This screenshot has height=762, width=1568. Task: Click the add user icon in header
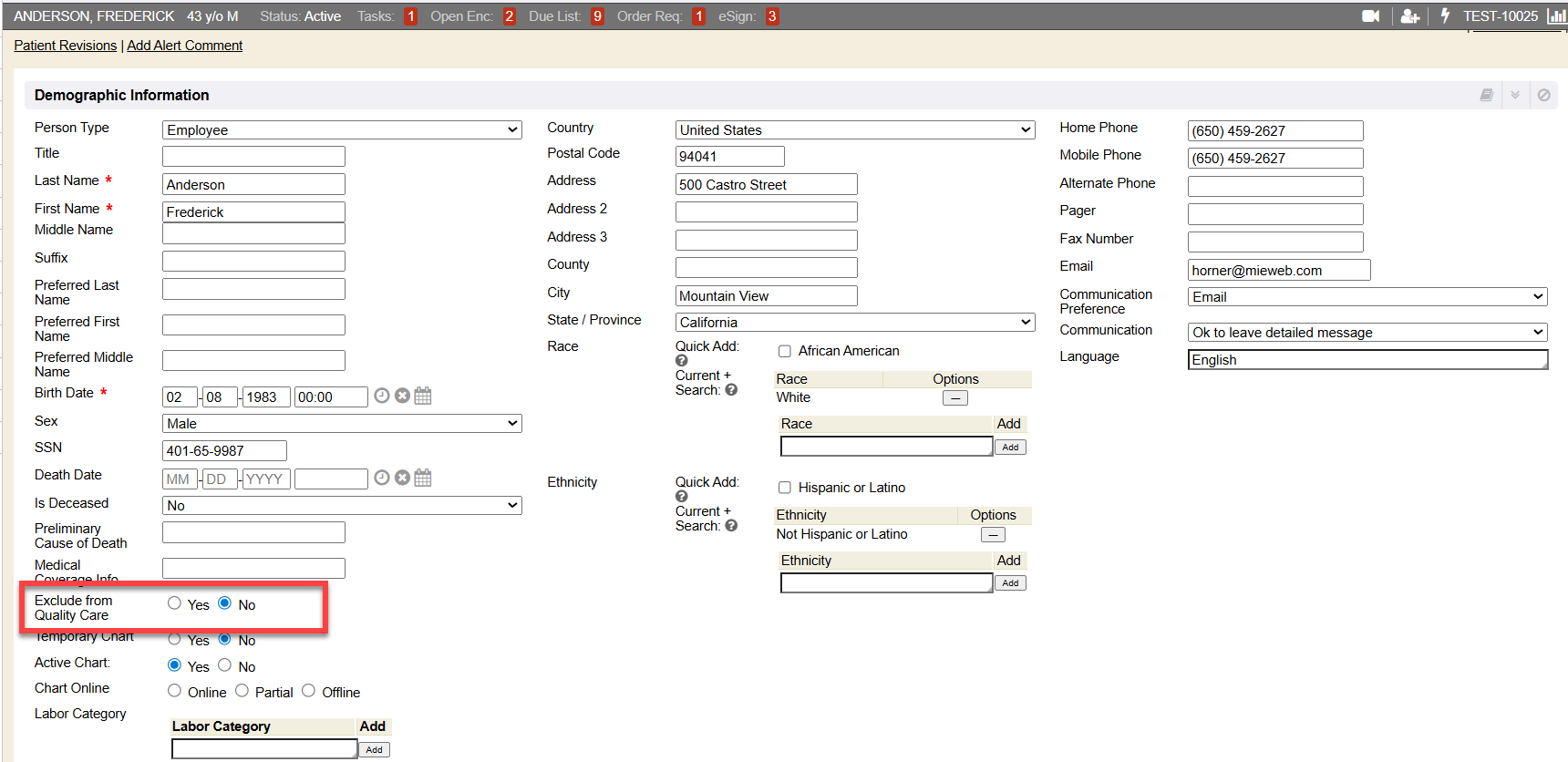pos(1409,16)
